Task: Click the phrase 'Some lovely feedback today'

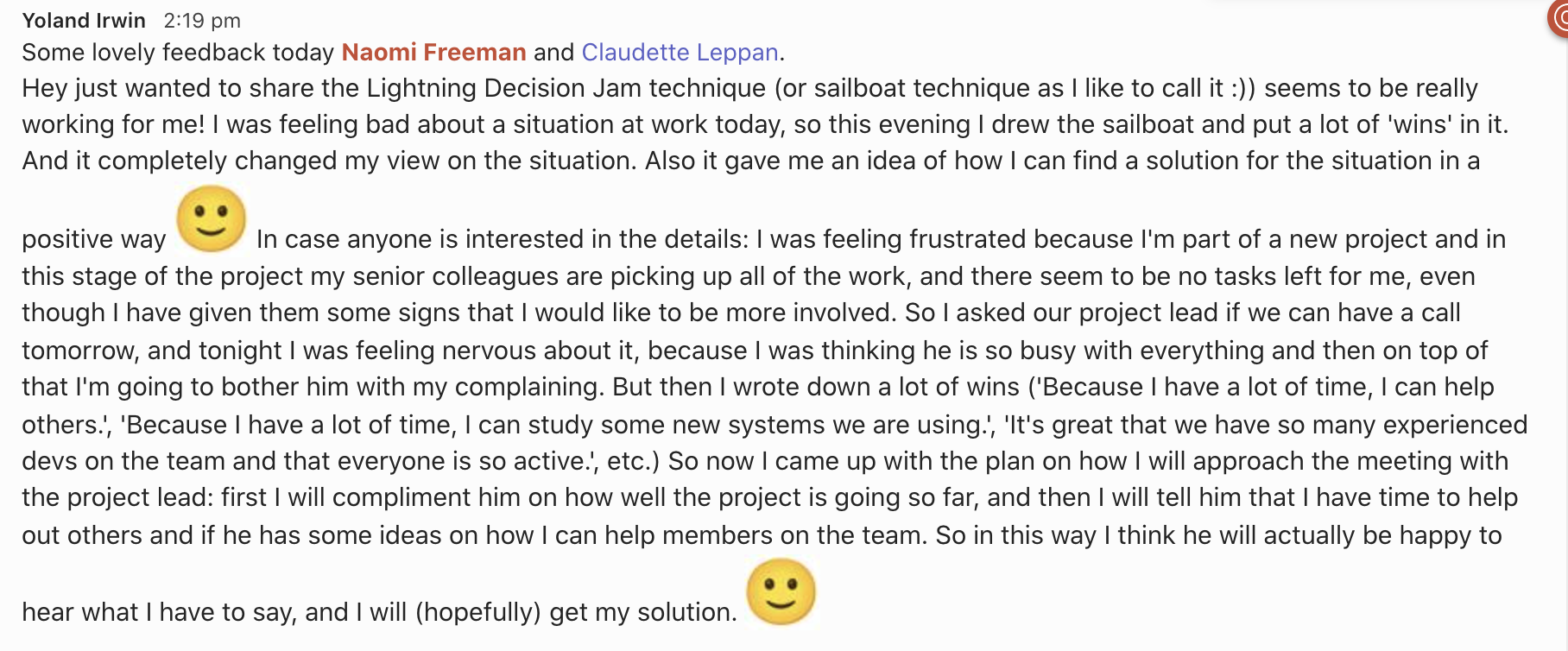Action: coord(178,53)
